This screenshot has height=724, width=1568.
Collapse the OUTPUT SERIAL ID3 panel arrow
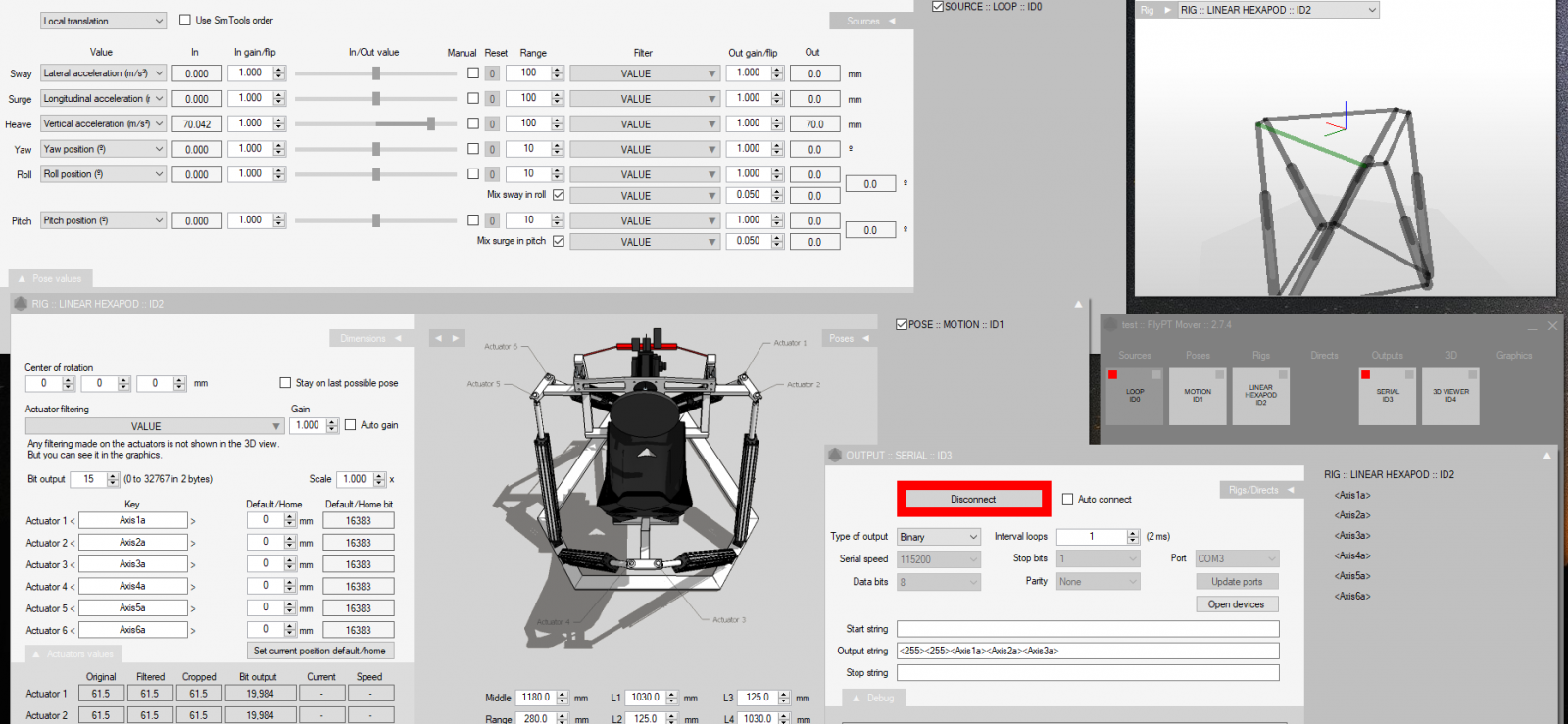[x=1546, y=456]
